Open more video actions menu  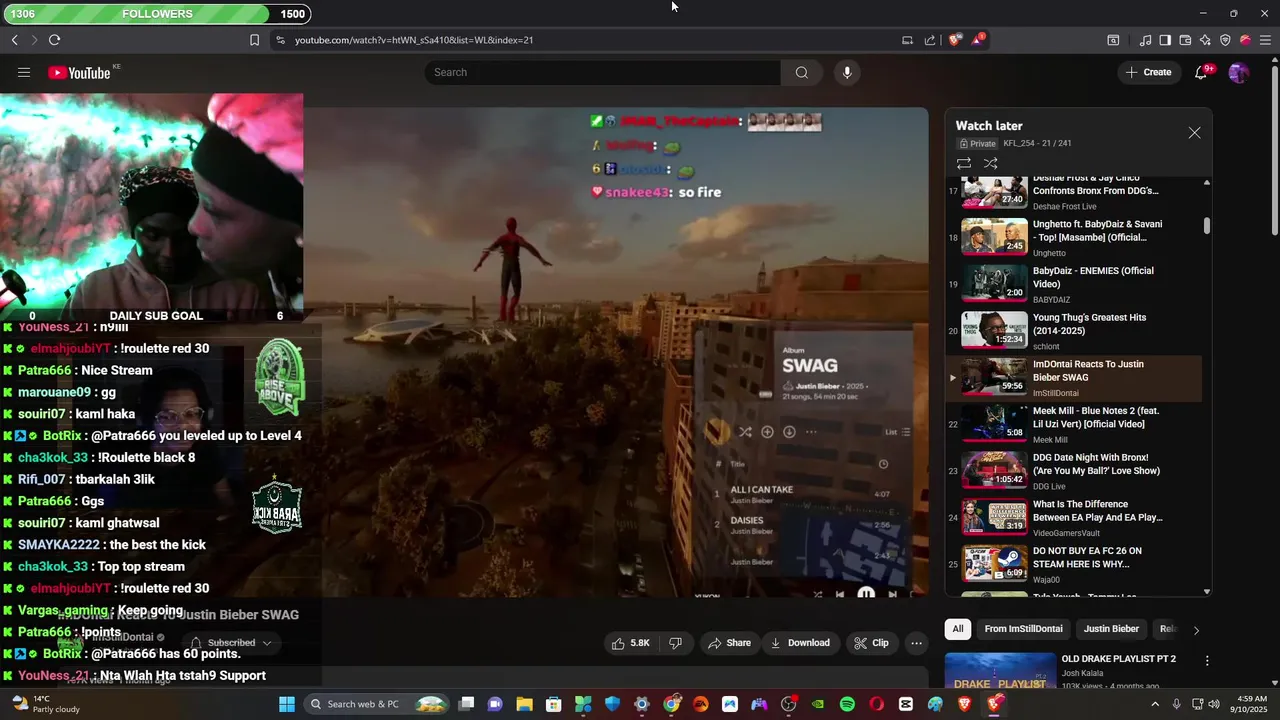pyautogui.click(x=916, y=643)
